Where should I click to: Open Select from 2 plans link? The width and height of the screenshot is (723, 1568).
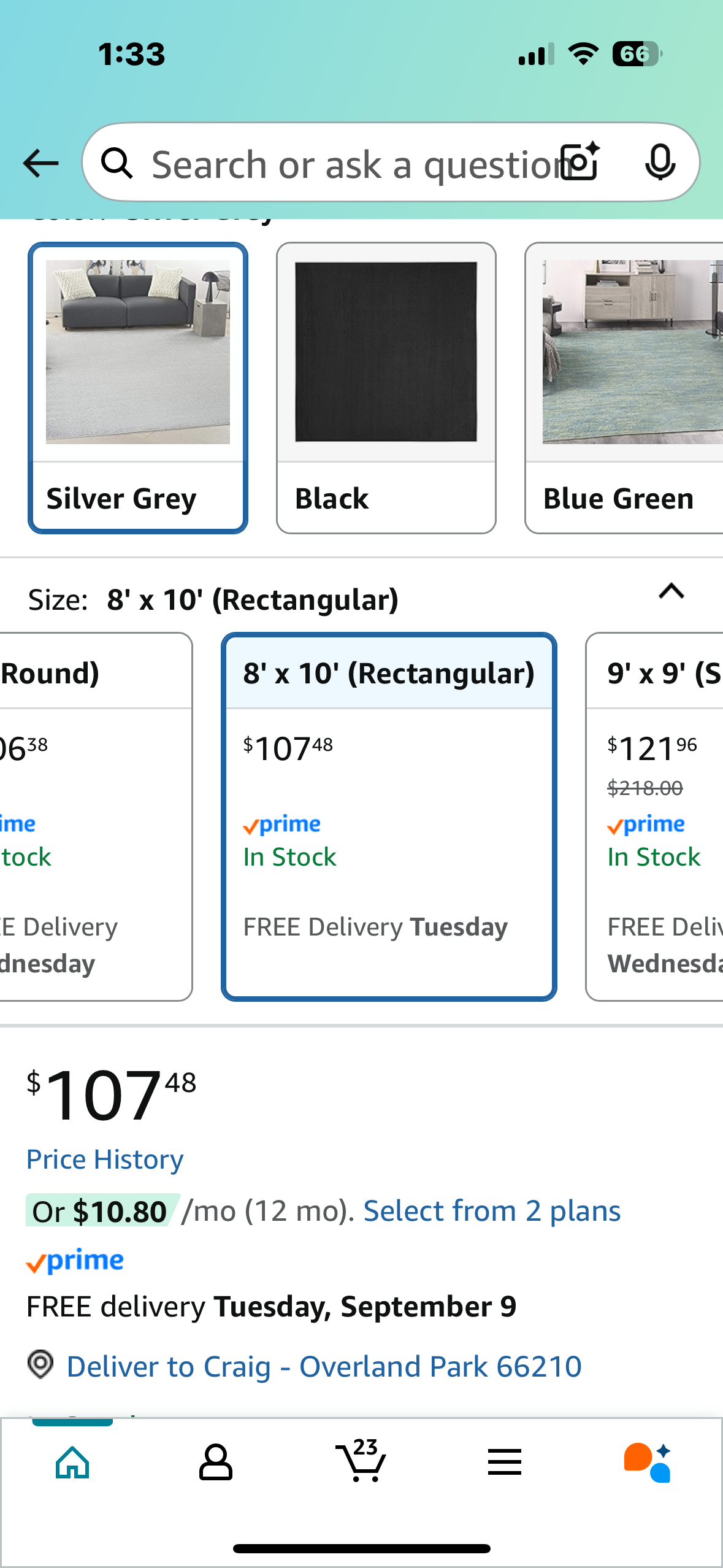pos(492,1211)
